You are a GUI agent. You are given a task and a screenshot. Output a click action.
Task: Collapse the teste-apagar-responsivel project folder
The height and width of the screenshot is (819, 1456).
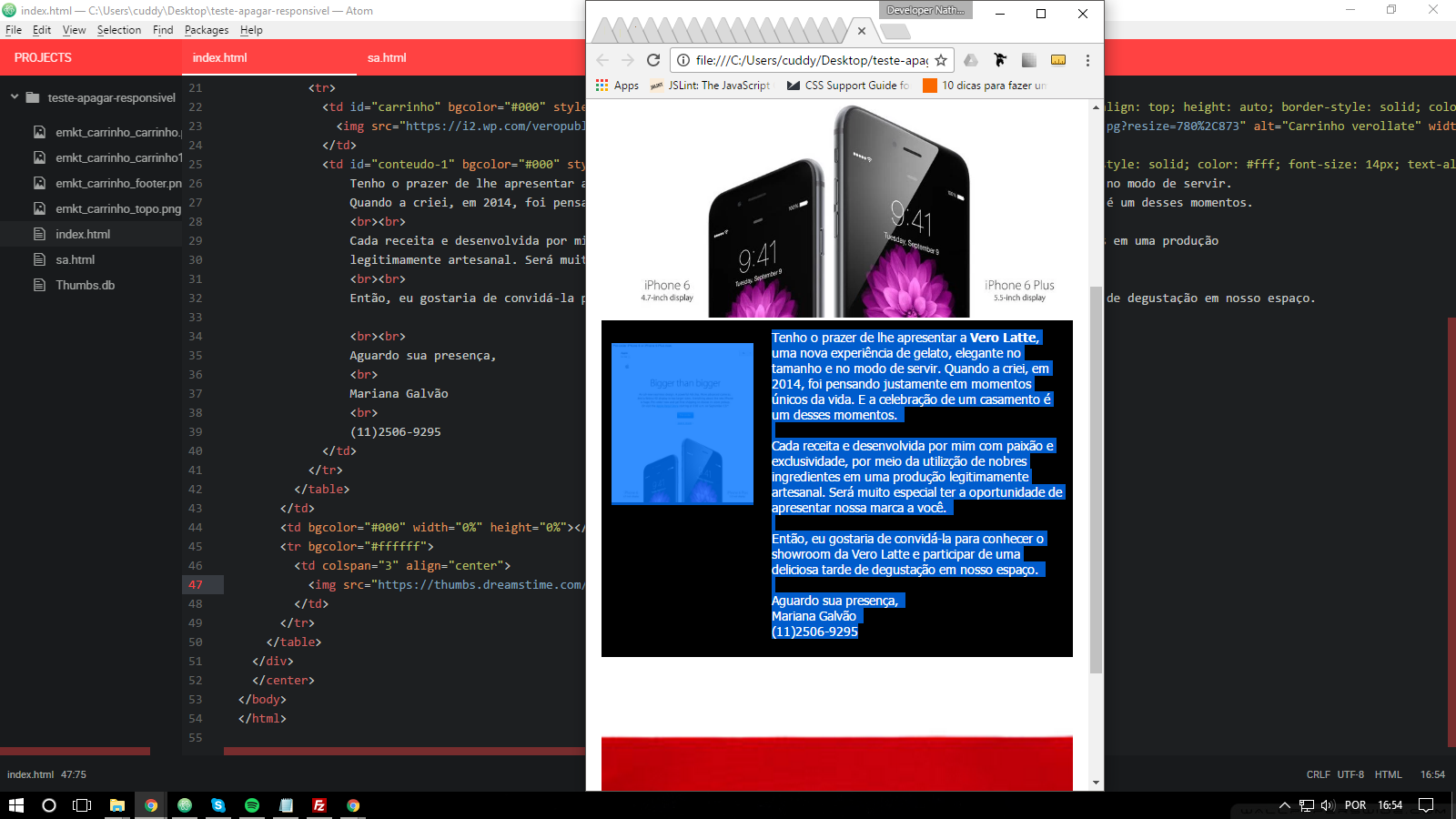[15, 97]
